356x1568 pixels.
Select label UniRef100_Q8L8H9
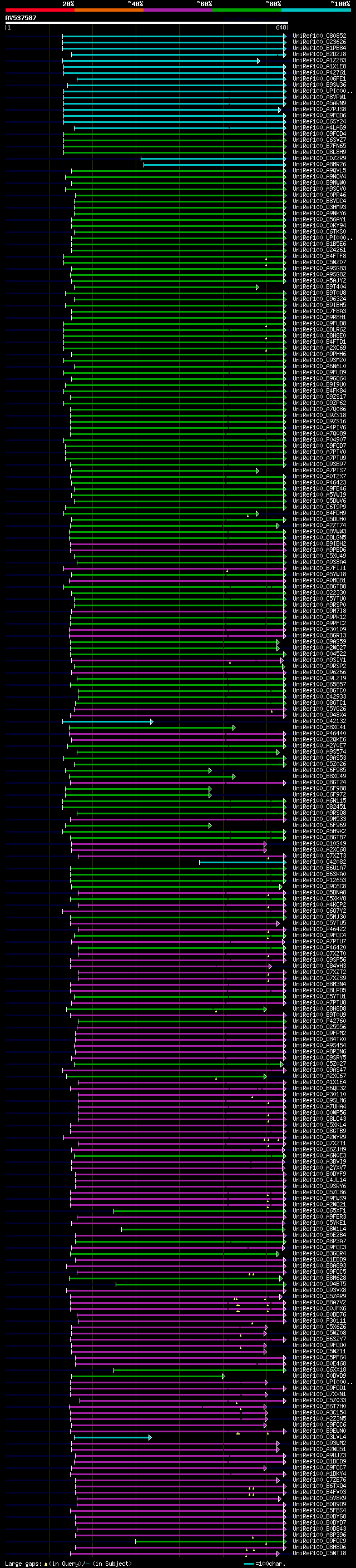[319, 152]
